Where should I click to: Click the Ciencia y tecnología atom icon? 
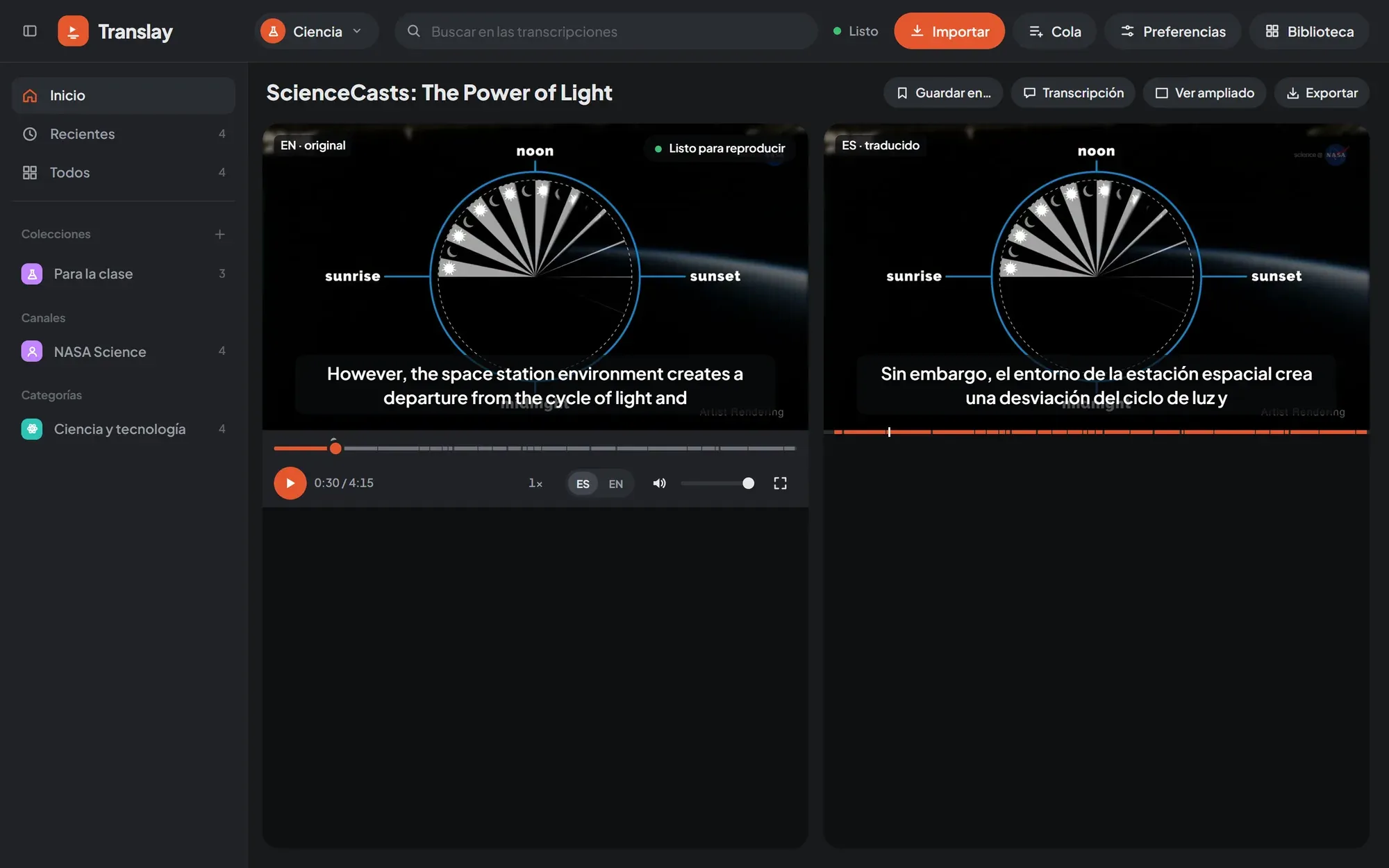click(x=32, y=429)
